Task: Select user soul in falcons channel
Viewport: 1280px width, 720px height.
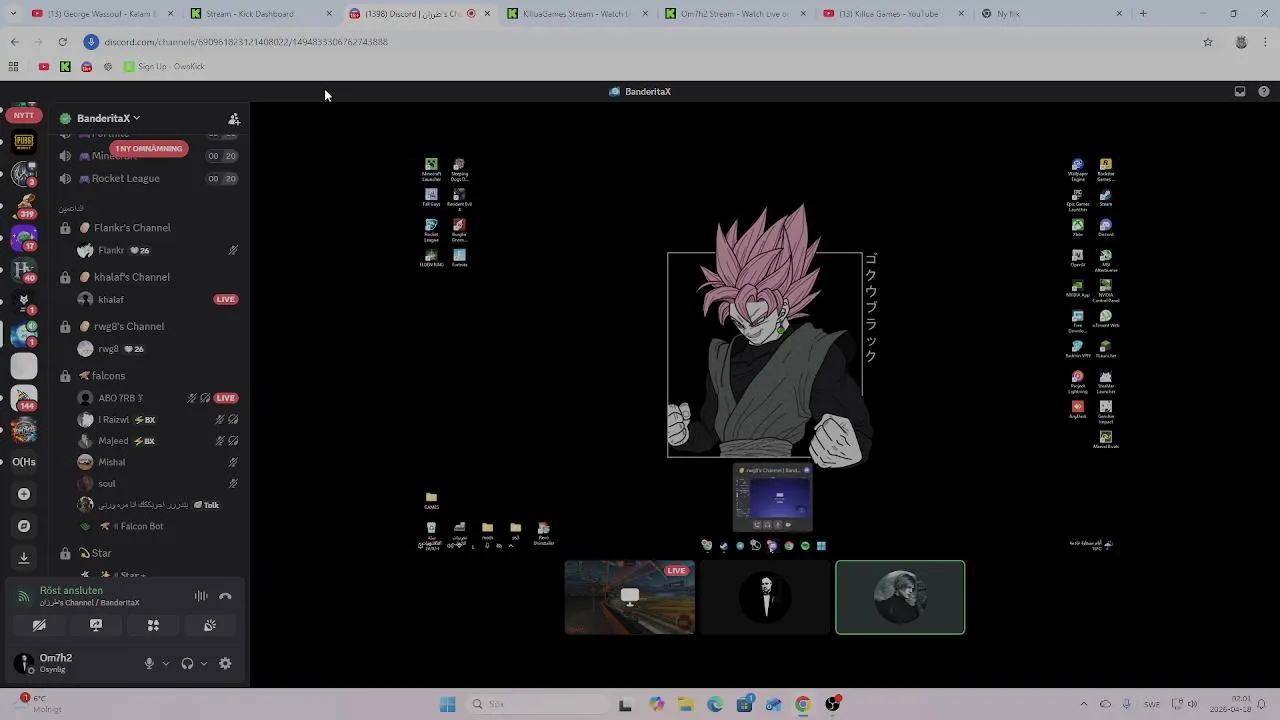Action: (x=160, y=484)
